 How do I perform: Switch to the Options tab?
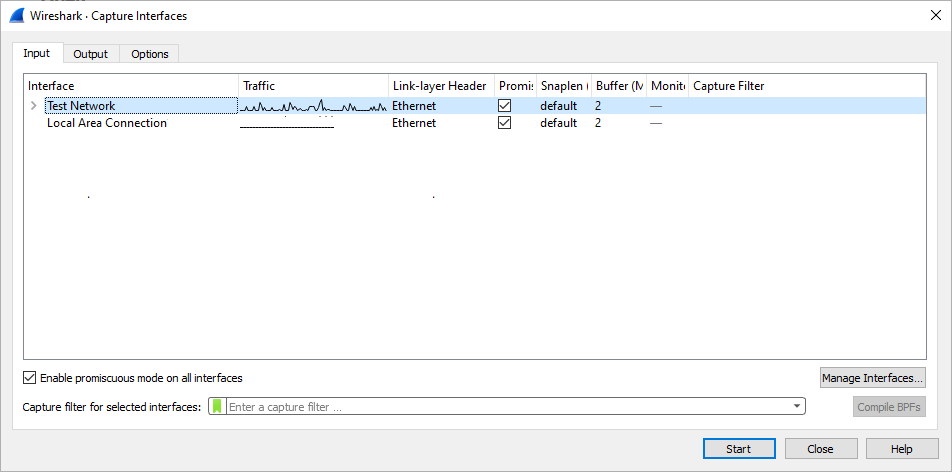(149, 54)
